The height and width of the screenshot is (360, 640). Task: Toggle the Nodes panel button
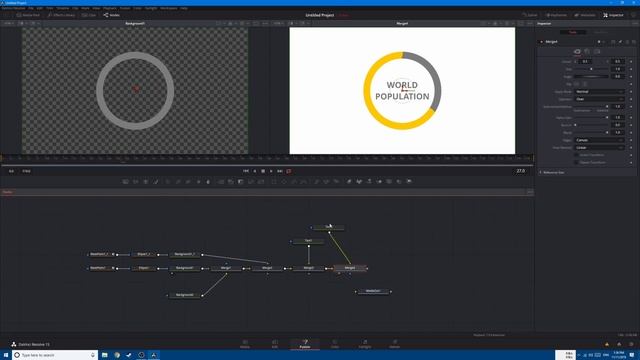click(111, 15)
